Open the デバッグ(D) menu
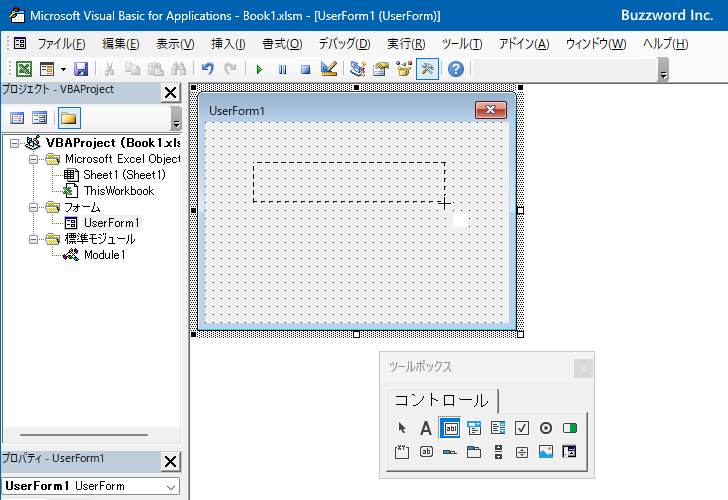 pyautogui.click(x=344, y=44)
